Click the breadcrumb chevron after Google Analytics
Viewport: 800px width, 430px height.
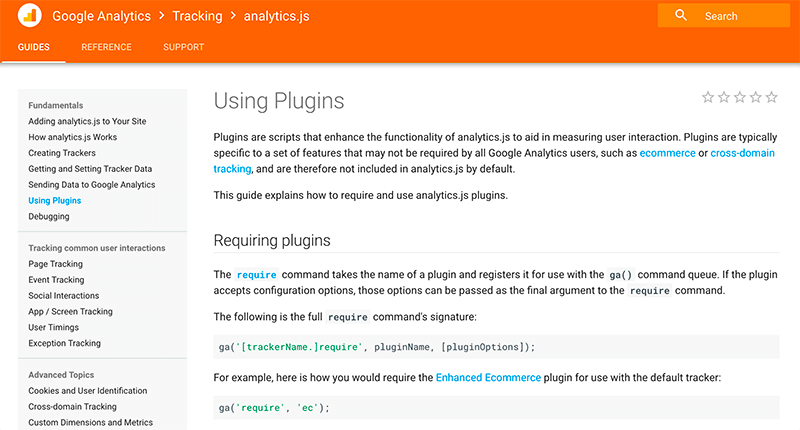pyautogui.click(x=162, y=16)
